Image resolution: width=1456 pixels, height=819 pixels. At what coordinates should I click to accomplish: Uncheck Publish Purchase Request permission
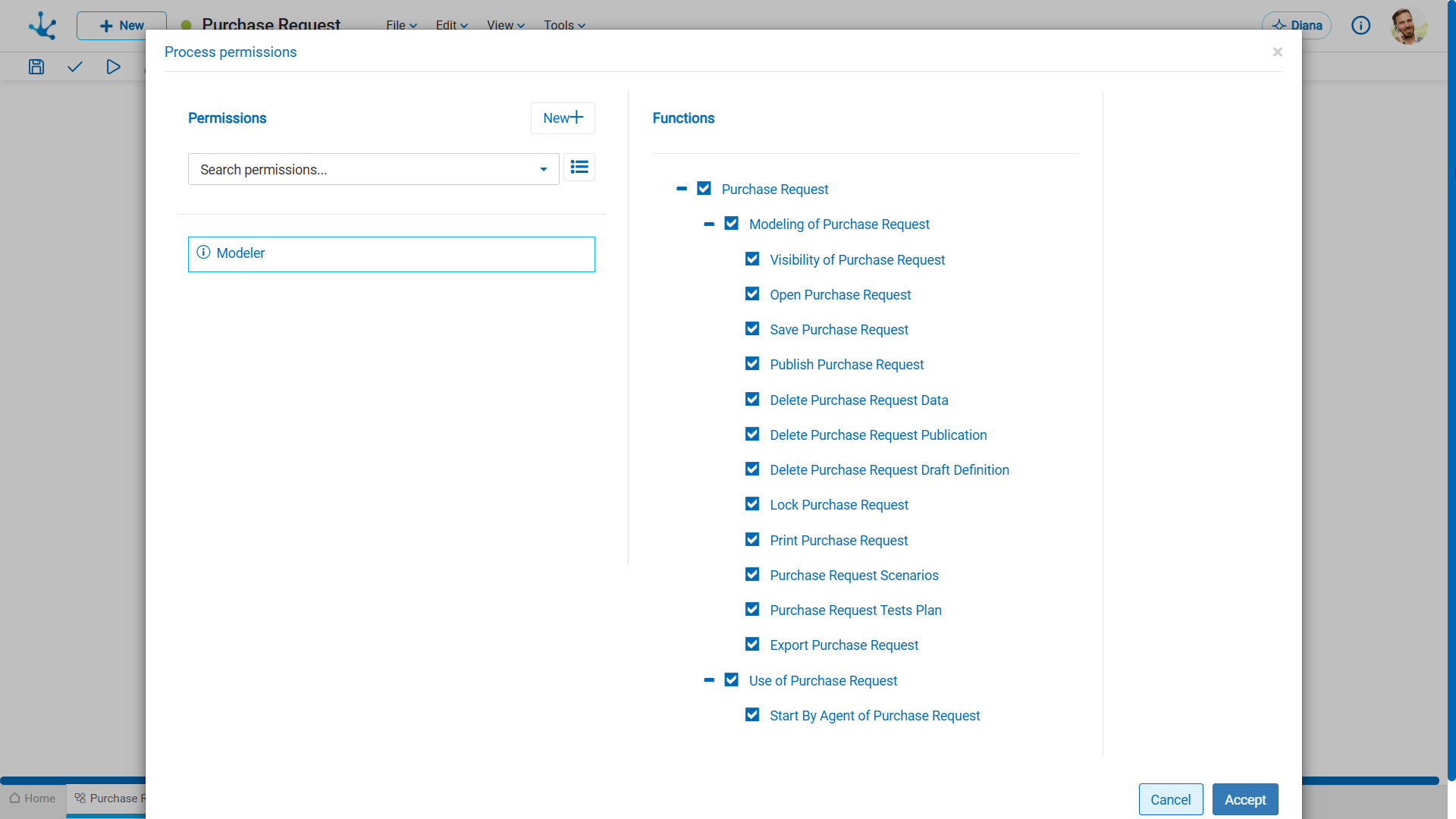coord(752,363)
